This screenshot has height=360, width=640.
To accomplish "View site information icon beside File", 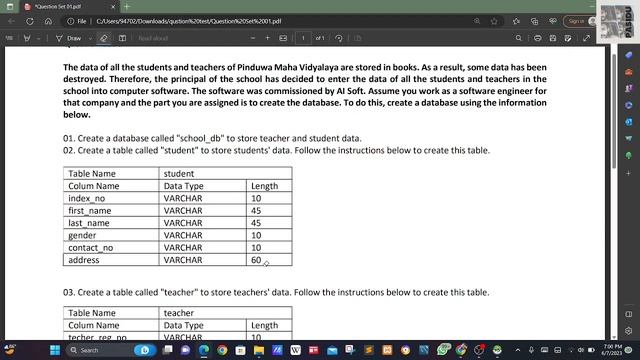I will [x=71, y=21].
